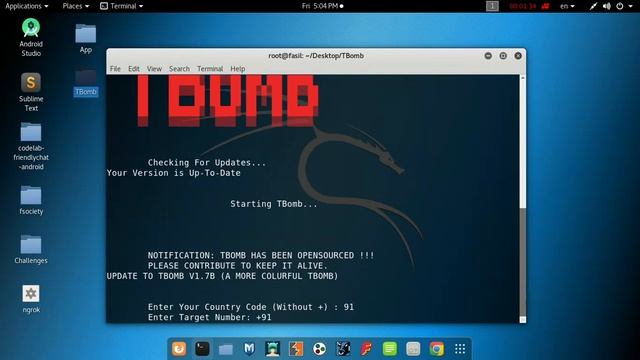
Task: Launch Metasploit blue M shield icon
Action: click(249, 349)
